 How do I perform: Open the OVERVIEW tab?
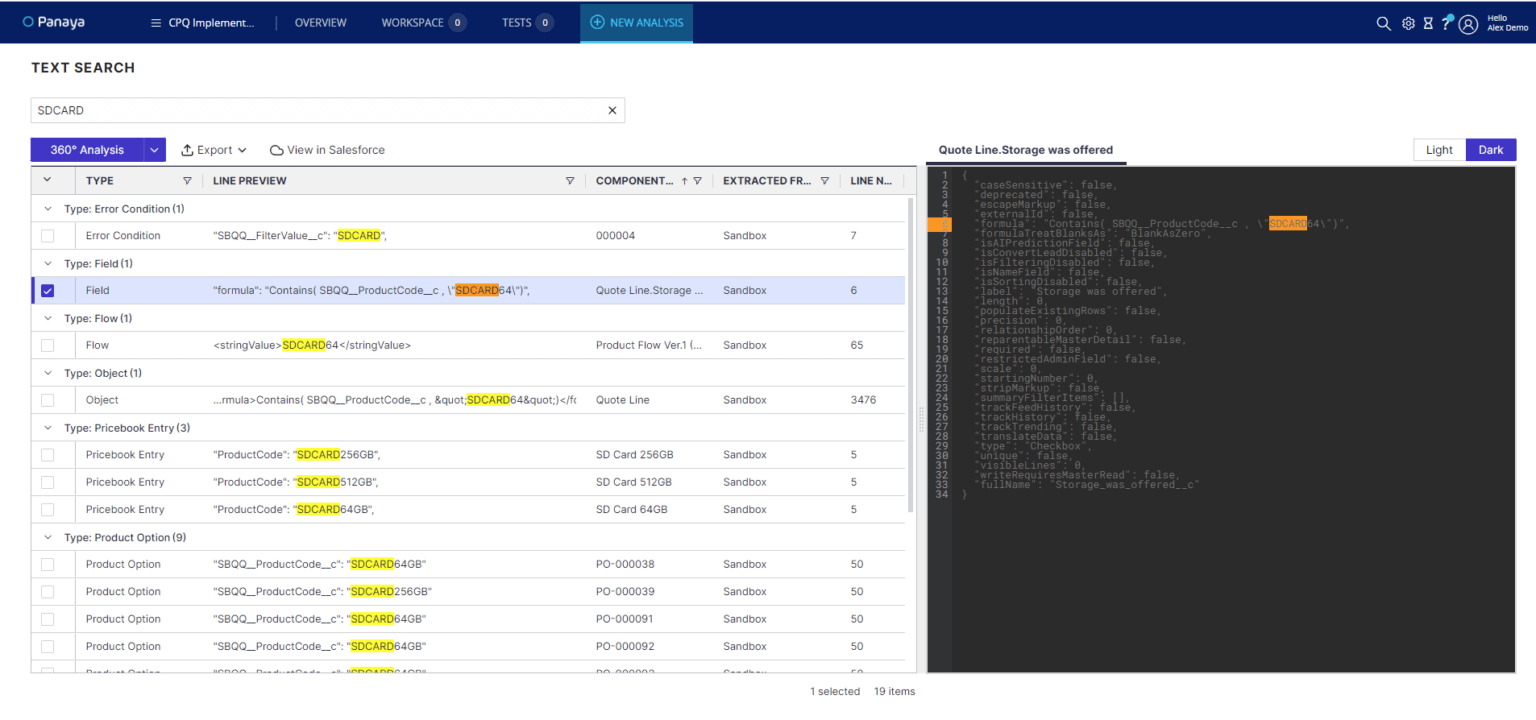coord(320,23)
